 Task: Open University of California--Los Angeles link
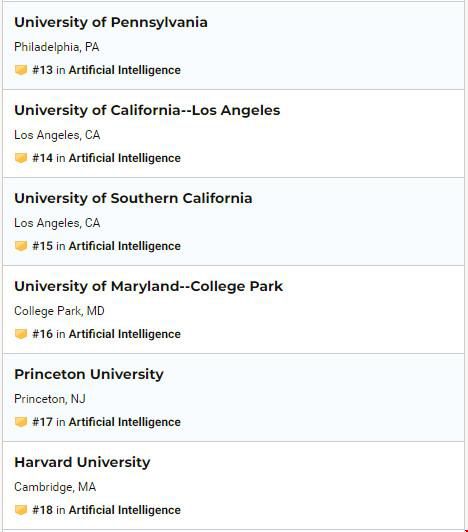tap(147, 111)
